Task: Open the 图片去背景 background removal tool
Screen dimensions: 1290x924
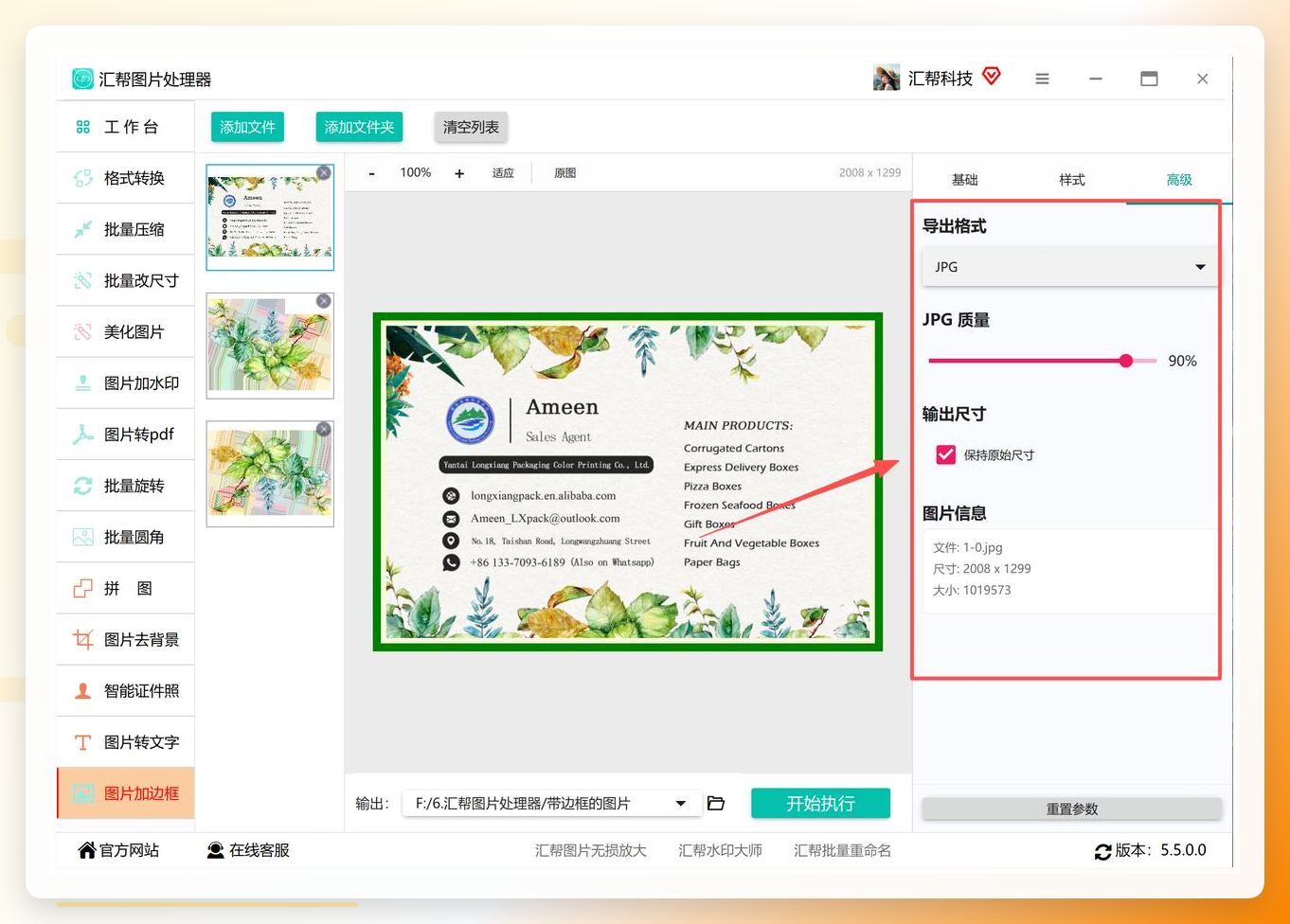Action: tap(126, 640)
